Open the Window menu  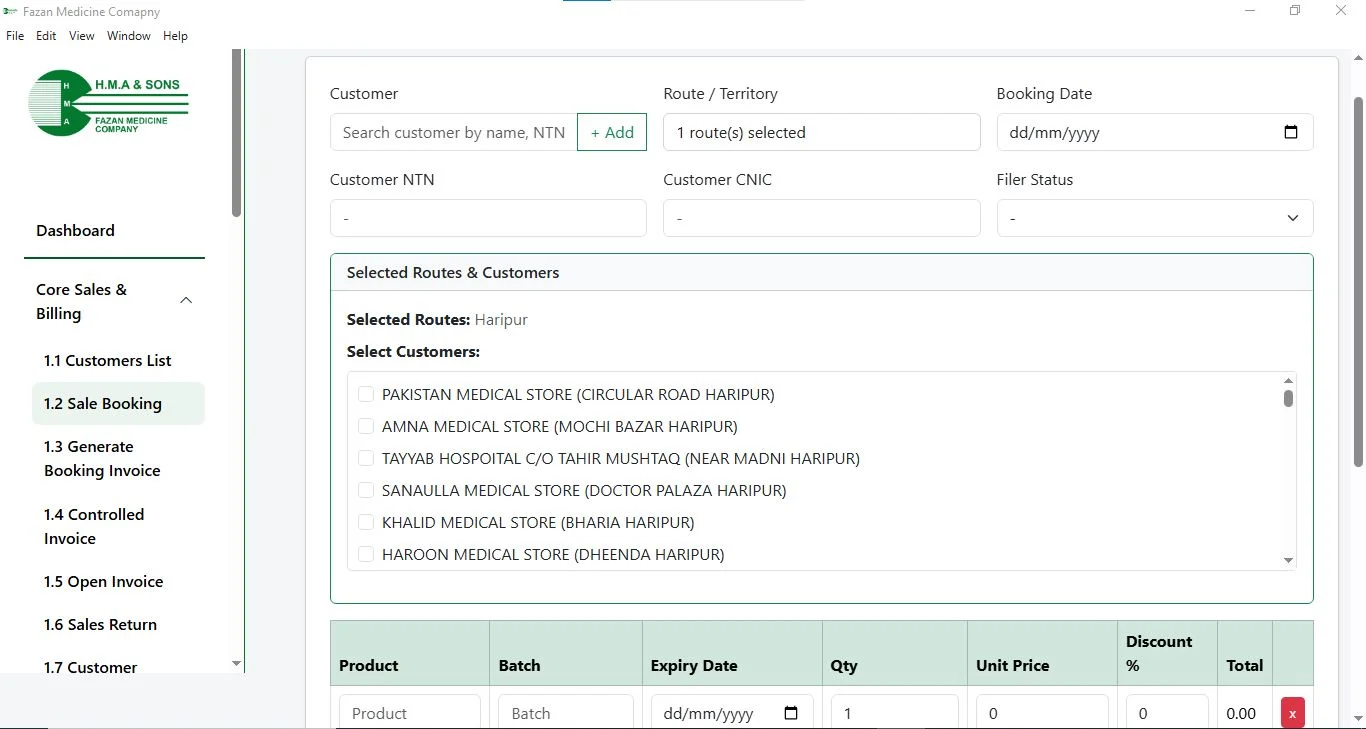129,36
